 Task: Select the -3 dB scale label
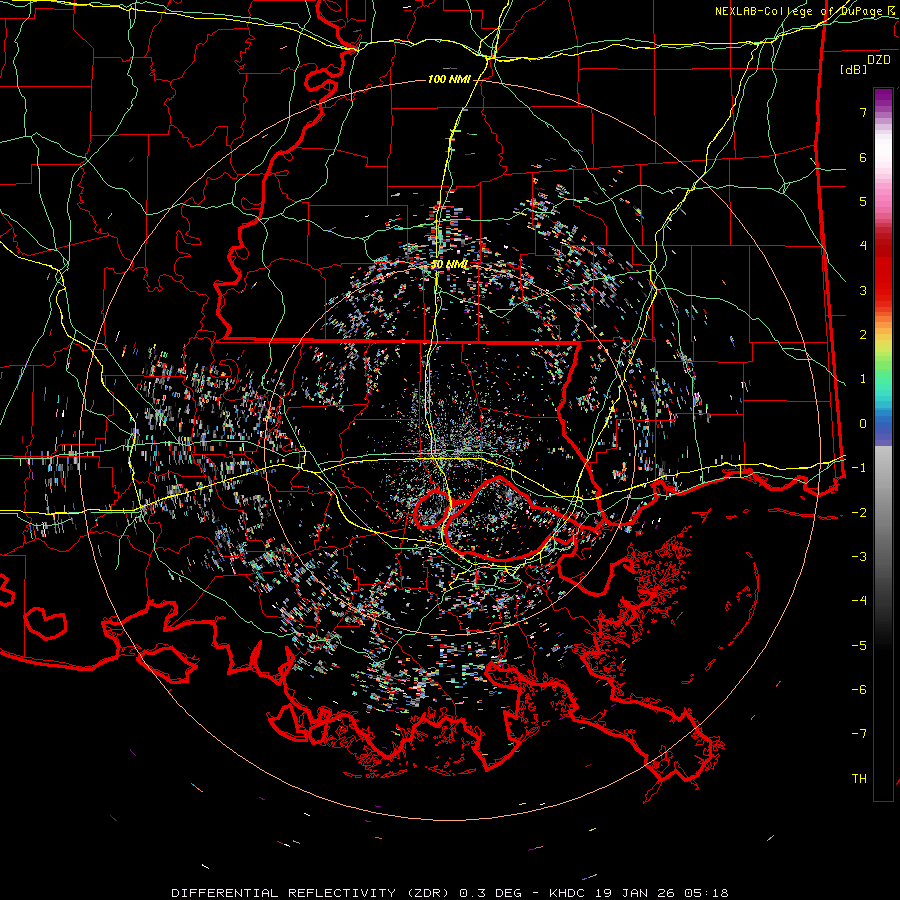859,557
